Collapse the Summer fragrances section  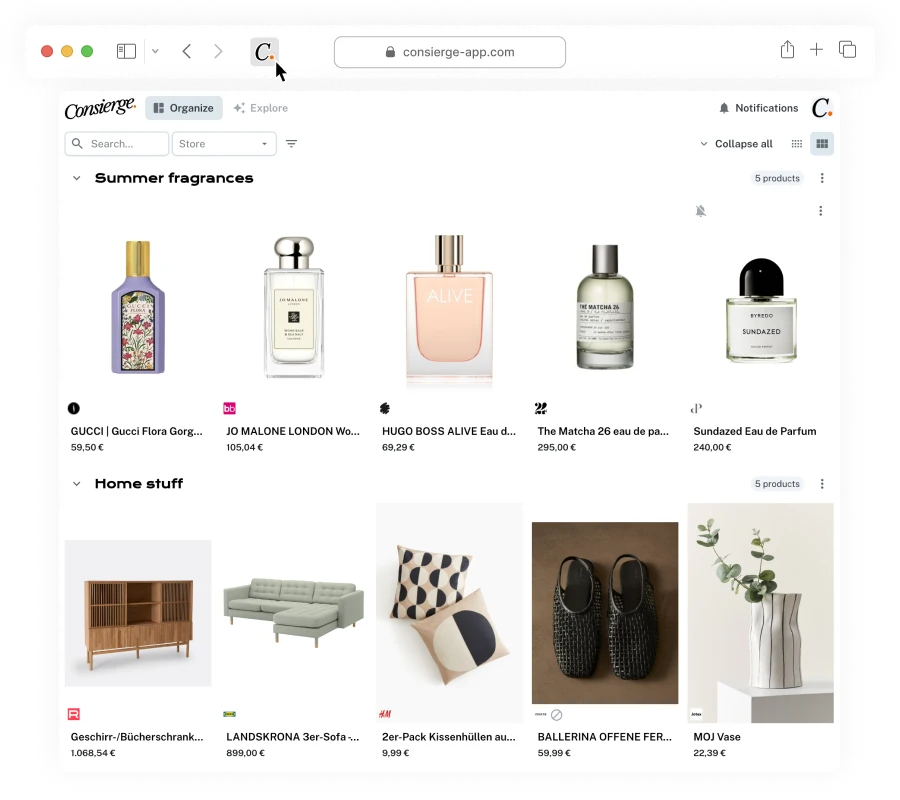(76, 178)
